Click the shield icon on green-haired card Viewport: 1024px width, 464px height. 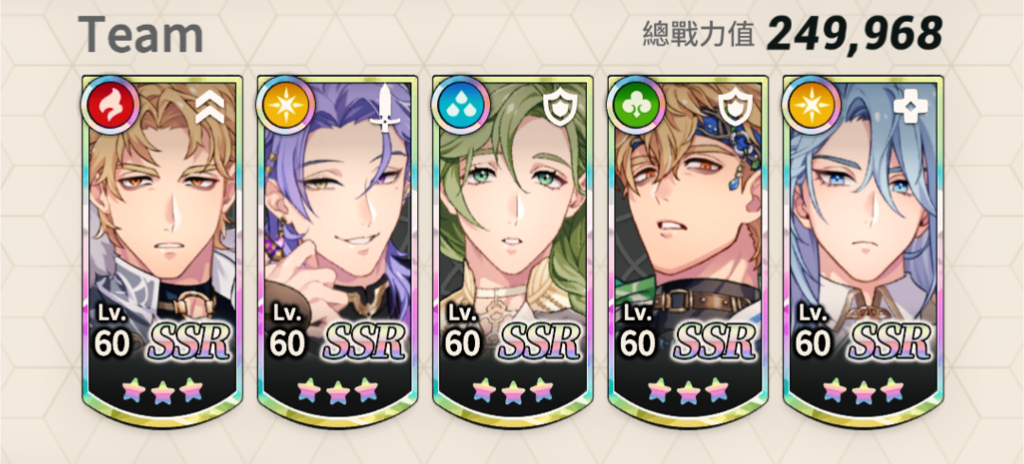pyautogui.click(x=559, y=108)
